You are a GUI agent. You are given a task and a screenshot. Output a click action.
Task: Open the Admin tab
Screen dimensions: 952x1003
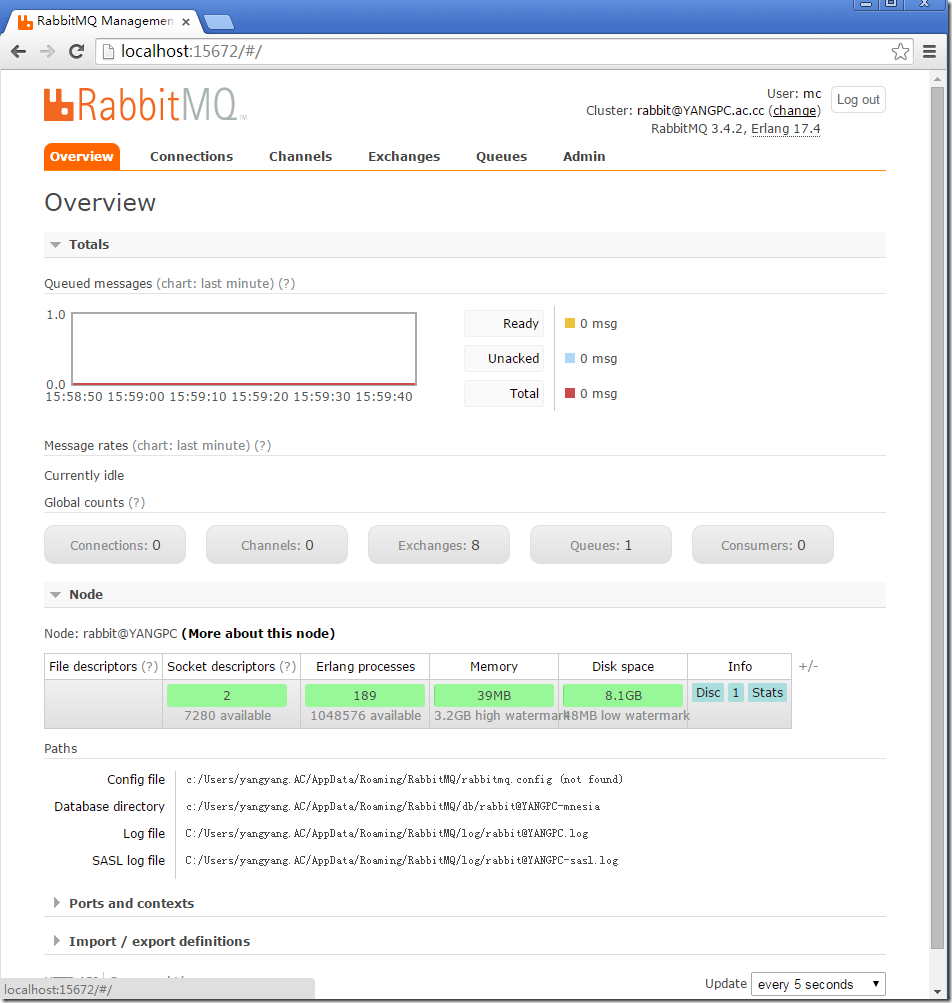point(583,157)
